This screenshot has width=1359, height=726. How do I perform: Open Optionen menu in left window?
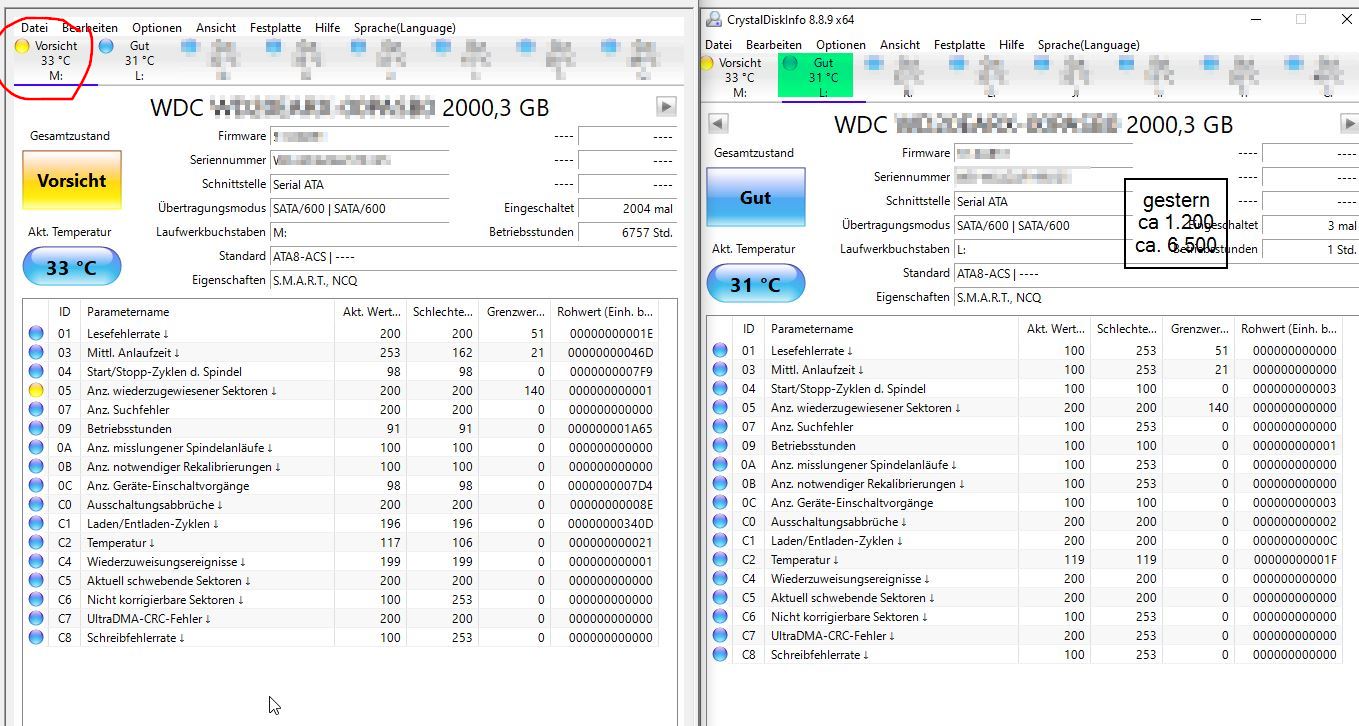pos(157,28)
